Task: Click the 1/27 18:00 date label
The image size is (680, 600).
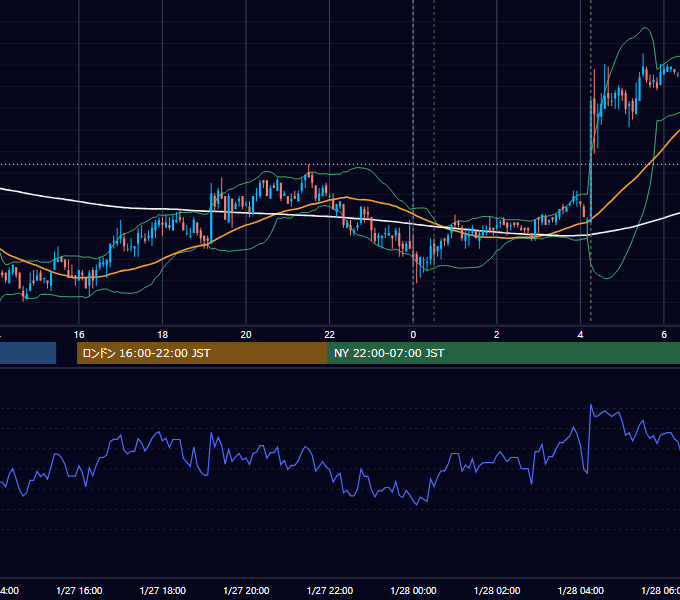Action: coord(163,590)
